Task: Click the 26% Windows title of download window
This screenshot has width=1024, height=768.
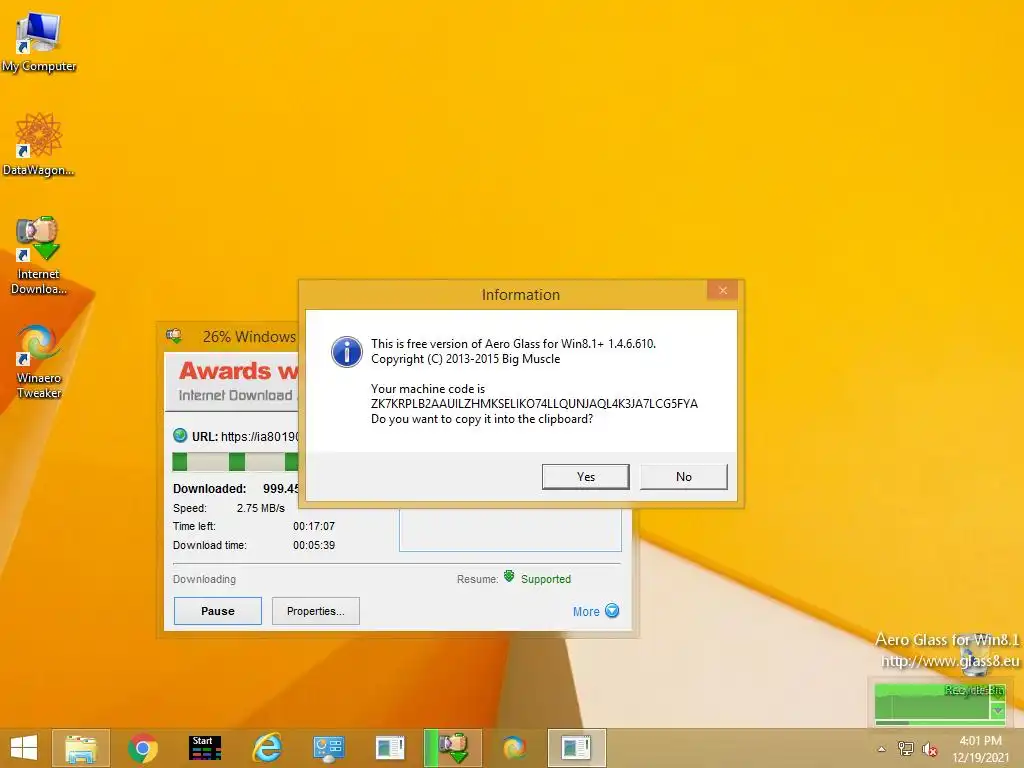Action: click(249, 337)
